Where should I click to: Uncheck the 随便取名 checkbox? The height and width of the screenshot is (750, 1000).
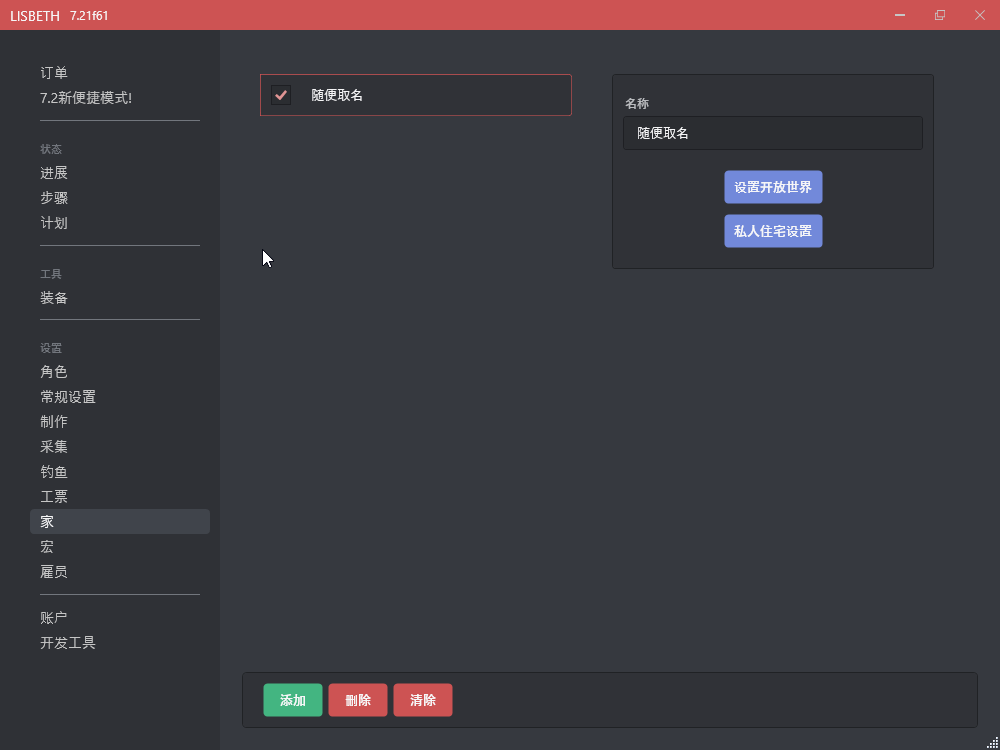[281, 95]
